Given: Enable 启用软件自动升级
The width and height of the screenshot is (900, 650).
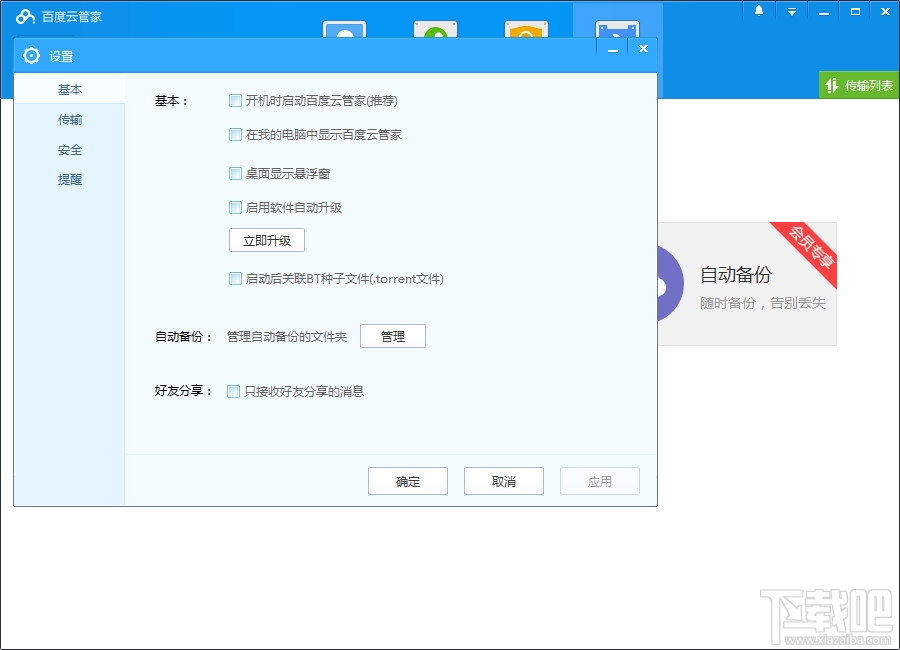Looking at the screenshot, I should pyautogui.click(x=235, y=207).
